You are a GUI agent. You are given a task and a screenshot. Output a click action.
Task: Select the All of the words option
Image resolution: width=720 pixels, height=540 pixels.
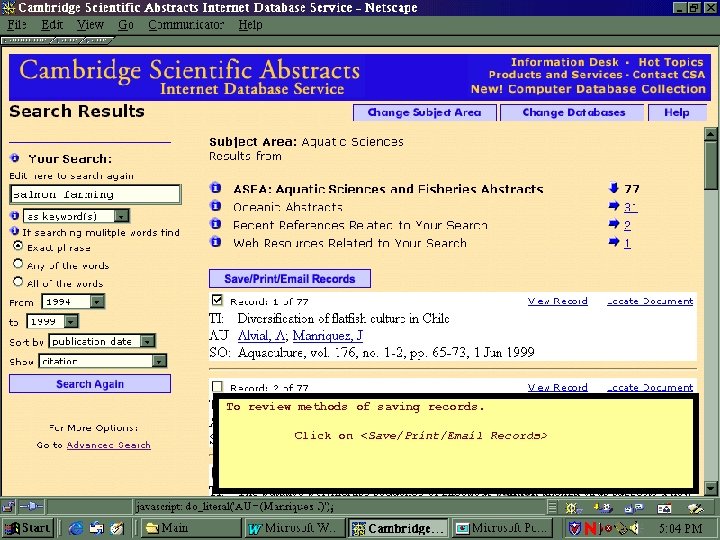18,281
